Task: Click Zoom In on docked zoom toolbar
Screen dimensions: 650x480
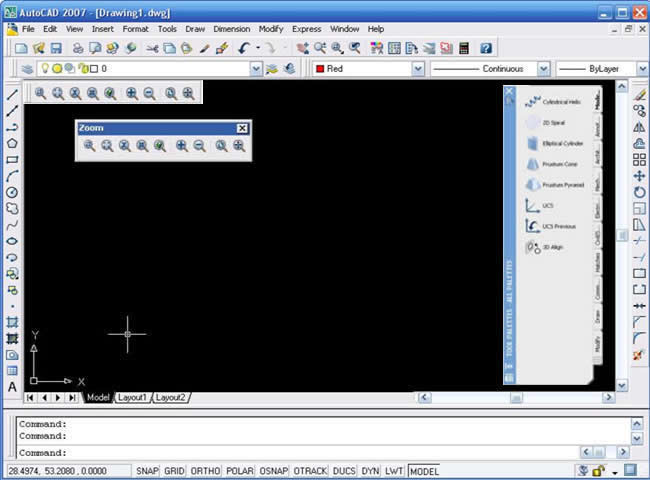Action: tap(132, 93)
